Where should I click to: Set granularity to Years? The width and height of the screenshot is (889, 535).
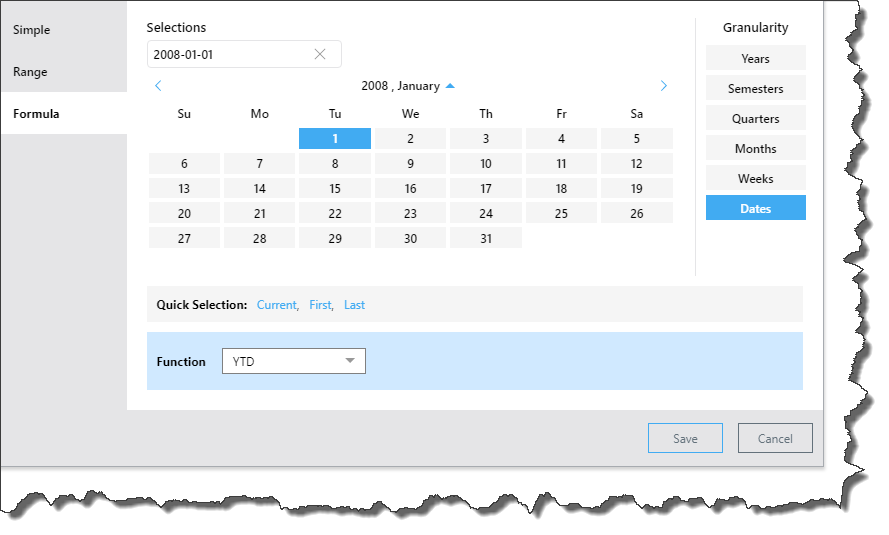[x=755, y=58]
